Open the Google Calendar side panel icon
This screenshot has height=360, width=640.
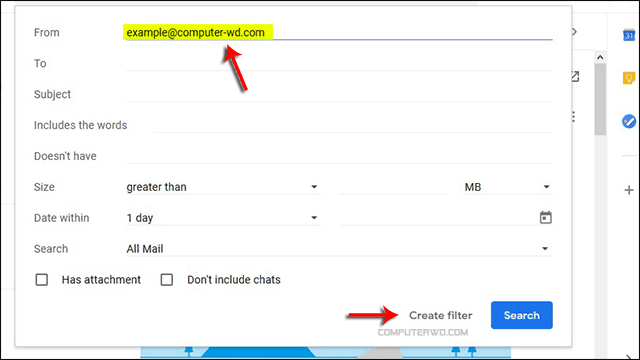629,35
